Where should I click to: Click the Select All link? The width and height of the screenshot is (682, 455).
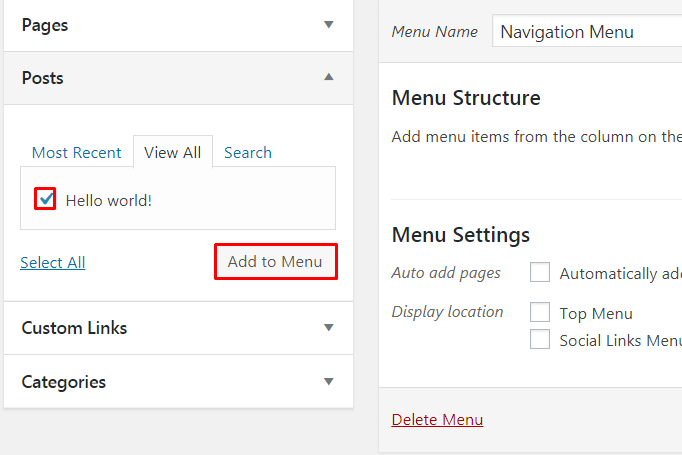coord(53,262)
